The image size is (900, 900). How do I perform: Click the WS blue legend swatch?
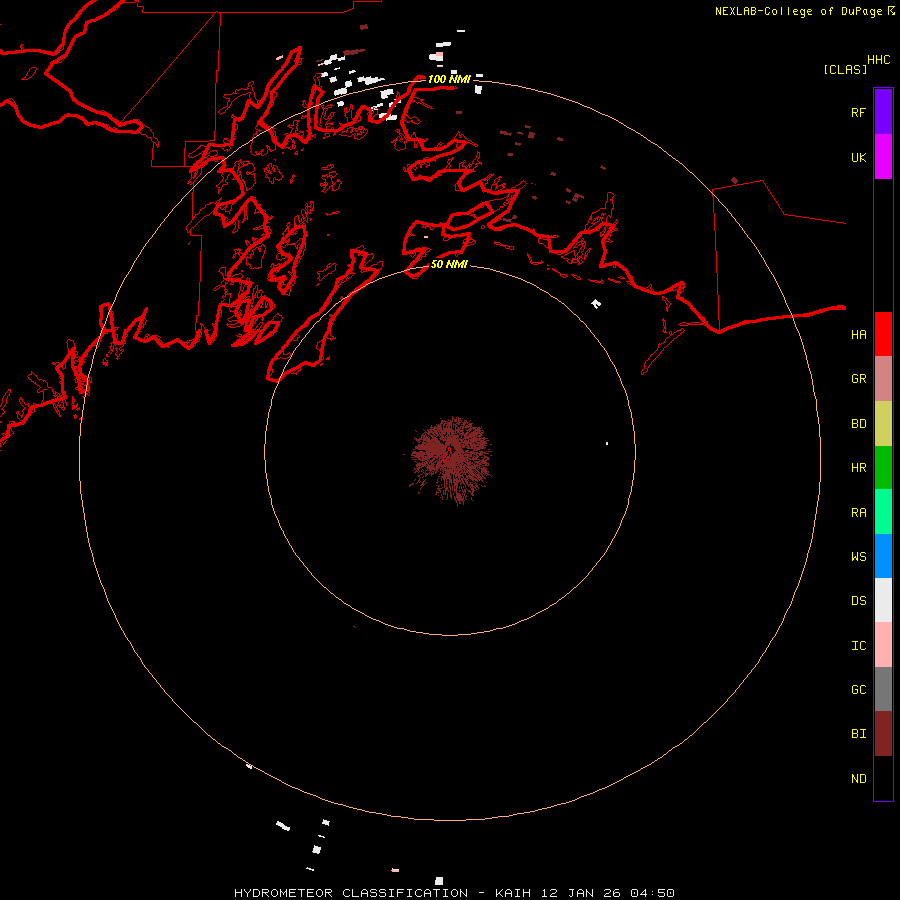[883, 556]
